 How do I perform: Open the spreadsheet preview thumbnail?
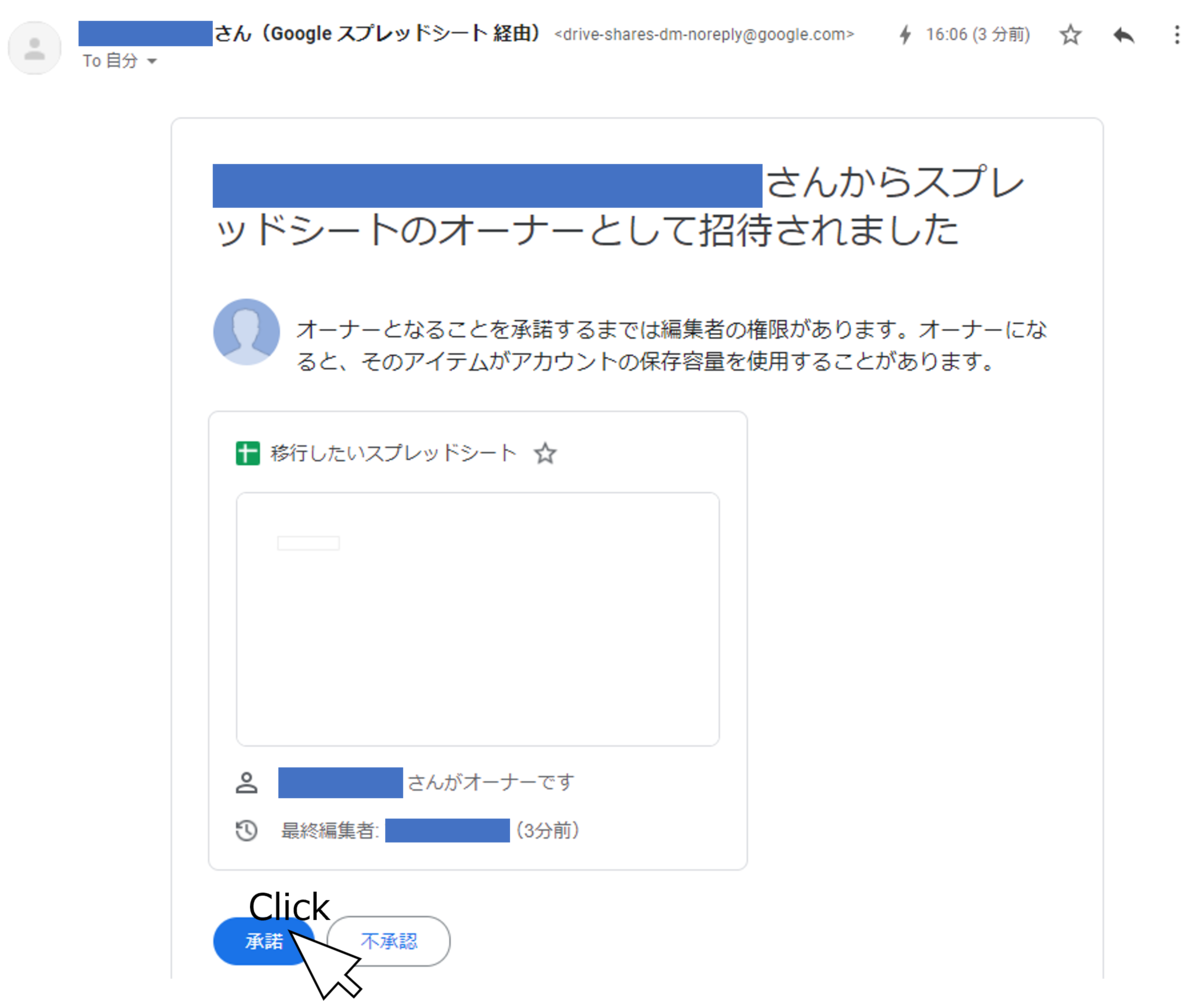click(478, 619)
